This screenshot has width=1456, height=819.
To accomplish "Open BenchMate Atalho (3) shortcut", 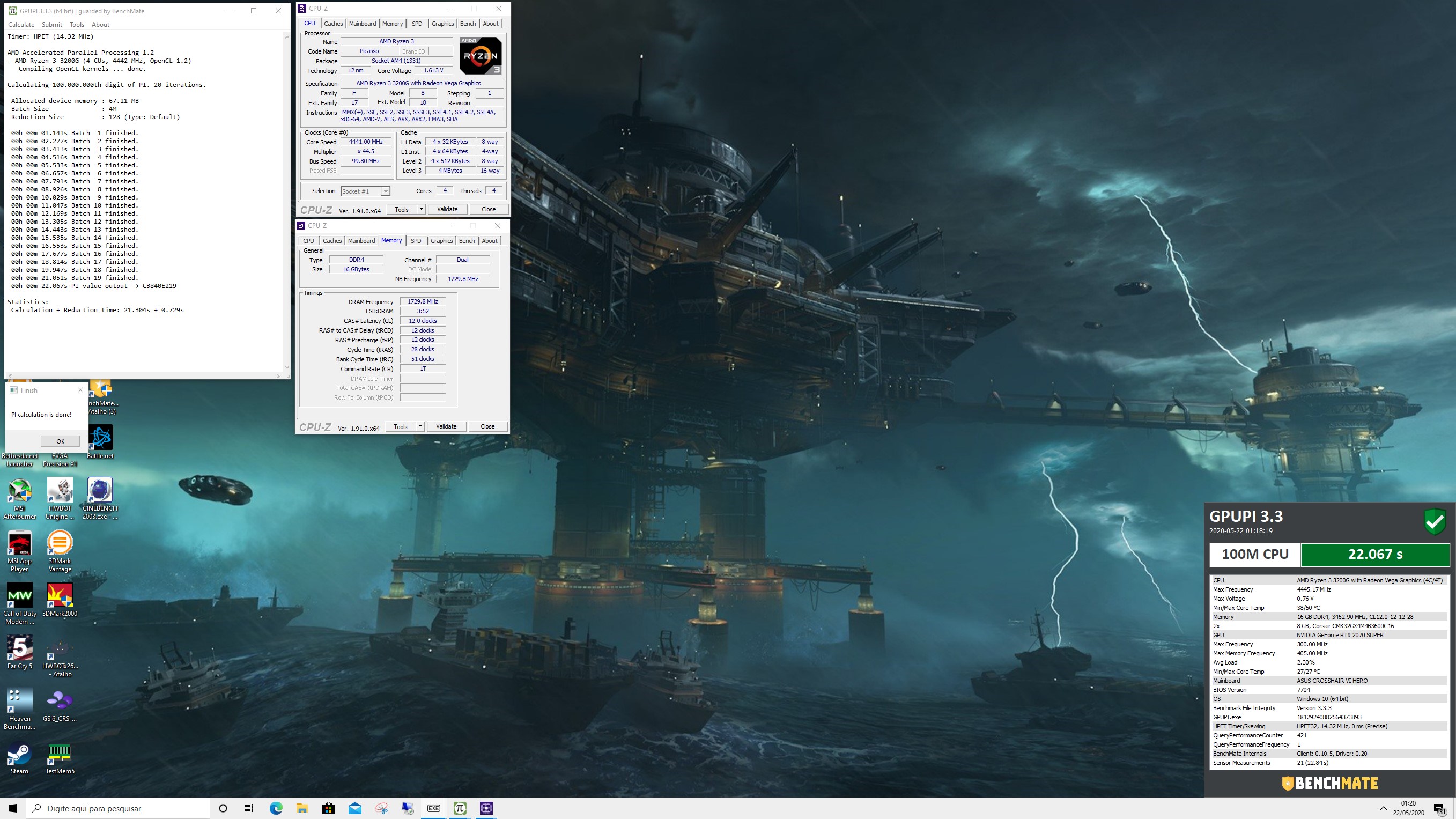I will (x=103, y=397).
